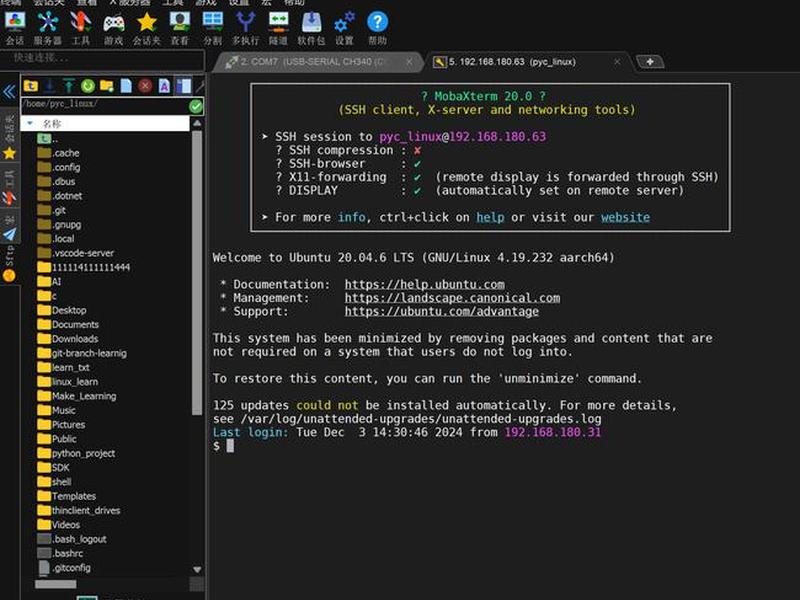Launch the 游戏 (Games) gamepad icon
The height and width of the screenshot is (600, 800).
tap(114, 28)
